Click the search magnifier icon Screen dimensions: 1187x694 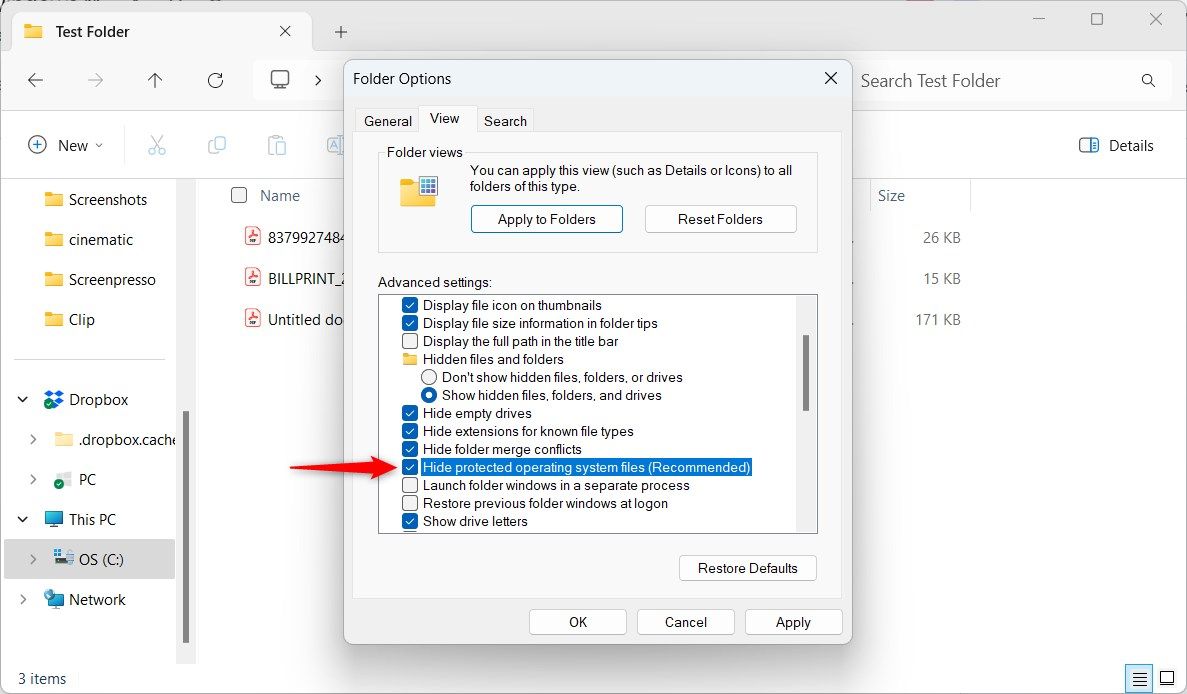(x=1148, y=80)
